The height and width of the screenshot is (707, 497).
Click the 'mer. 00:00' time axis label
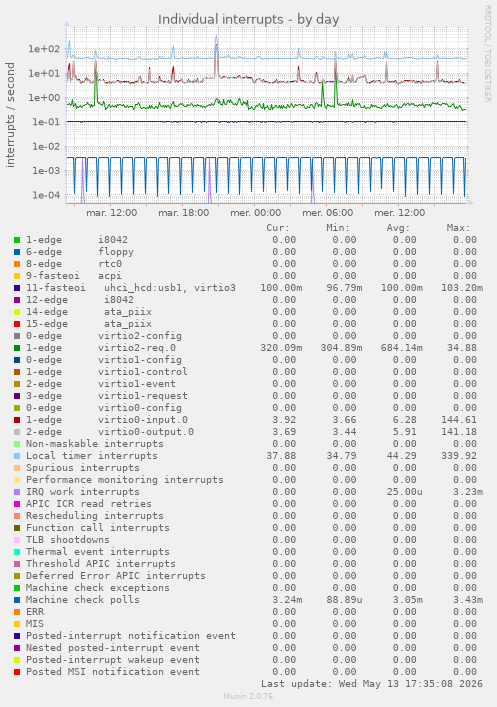[256, 213]
